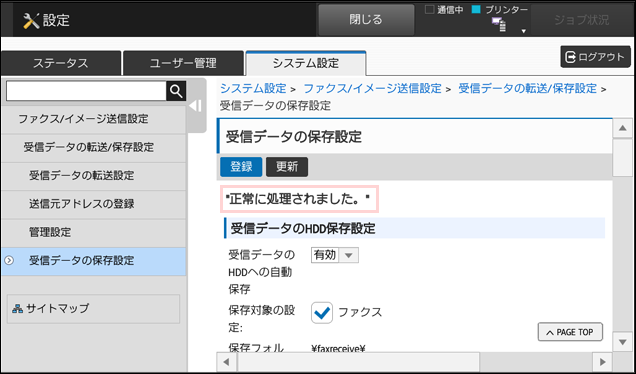Click the horizontal scrollbar thumb
Image resolution: width=636 pixels, height=374 pixels.
[x=359, y=361]
